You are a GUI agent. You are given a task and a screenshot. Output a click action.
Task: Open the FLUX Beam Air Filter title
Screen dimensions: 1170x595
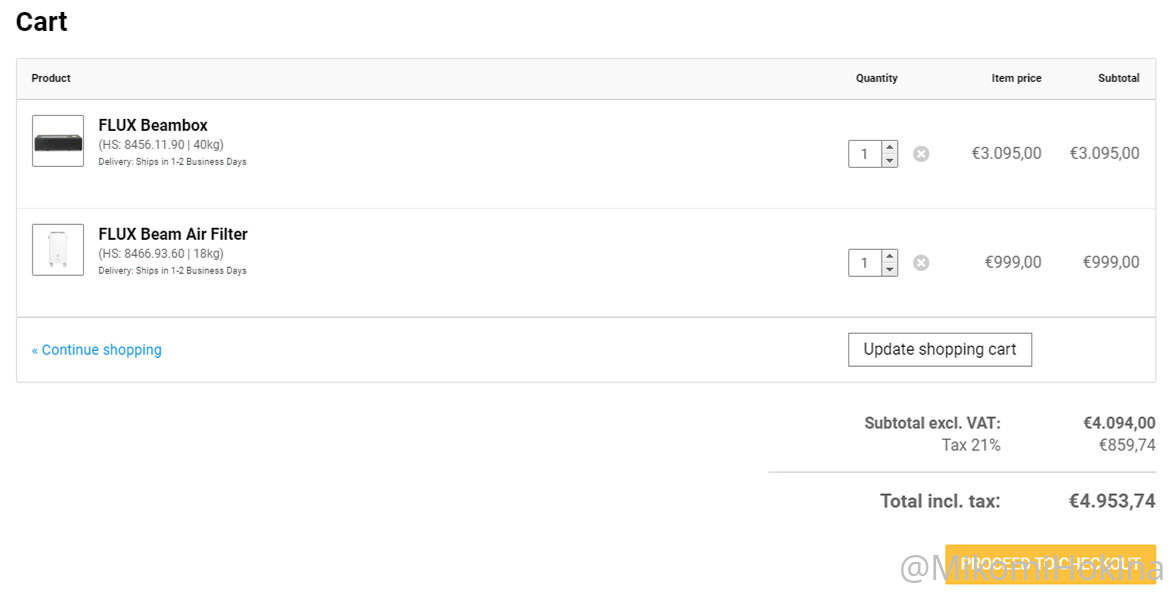(x=173, y=234)
